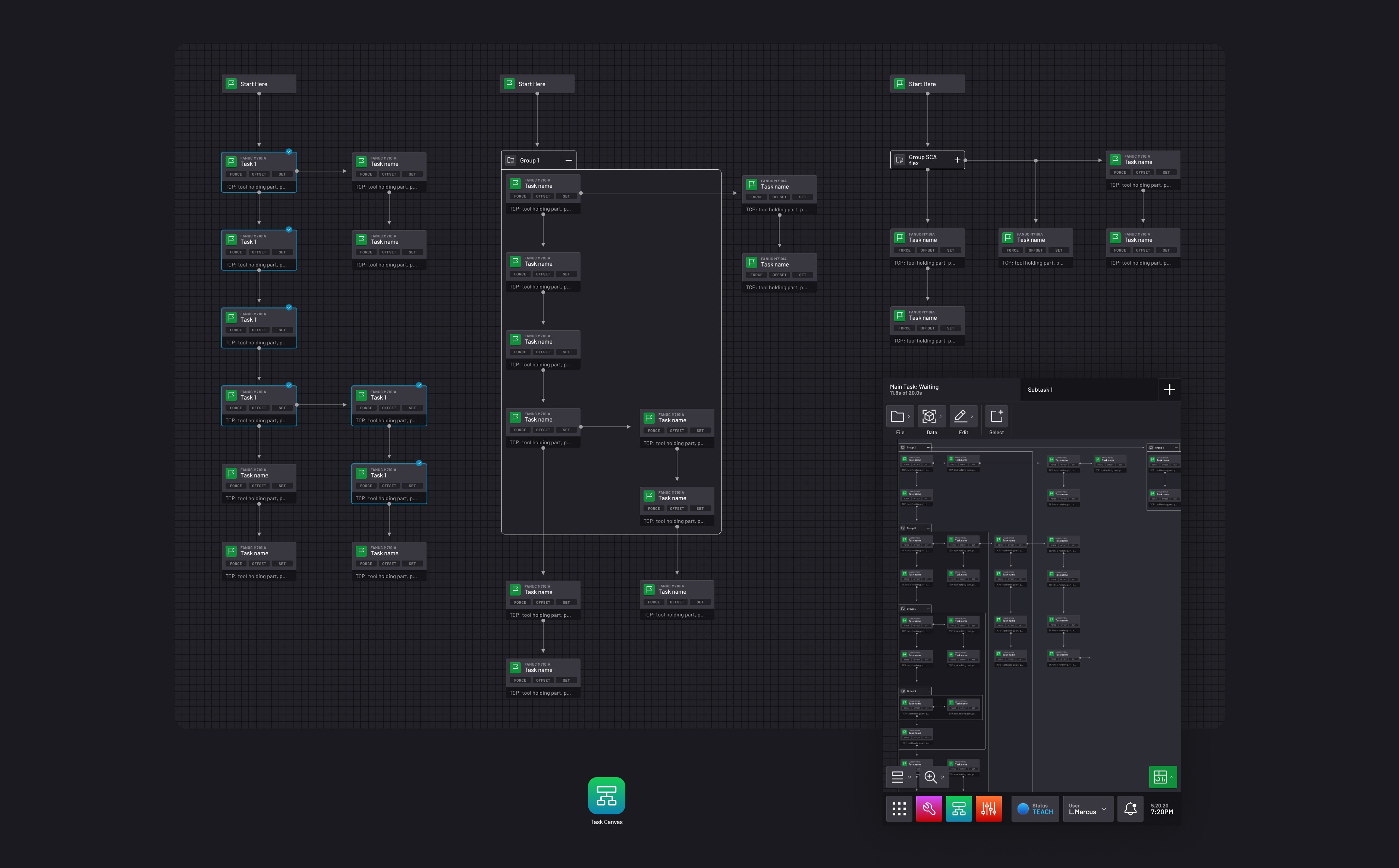Click the zoom magnifier icon
Image resolution: width=1399 pixels, height=868 pixels.
click(930, 777)
